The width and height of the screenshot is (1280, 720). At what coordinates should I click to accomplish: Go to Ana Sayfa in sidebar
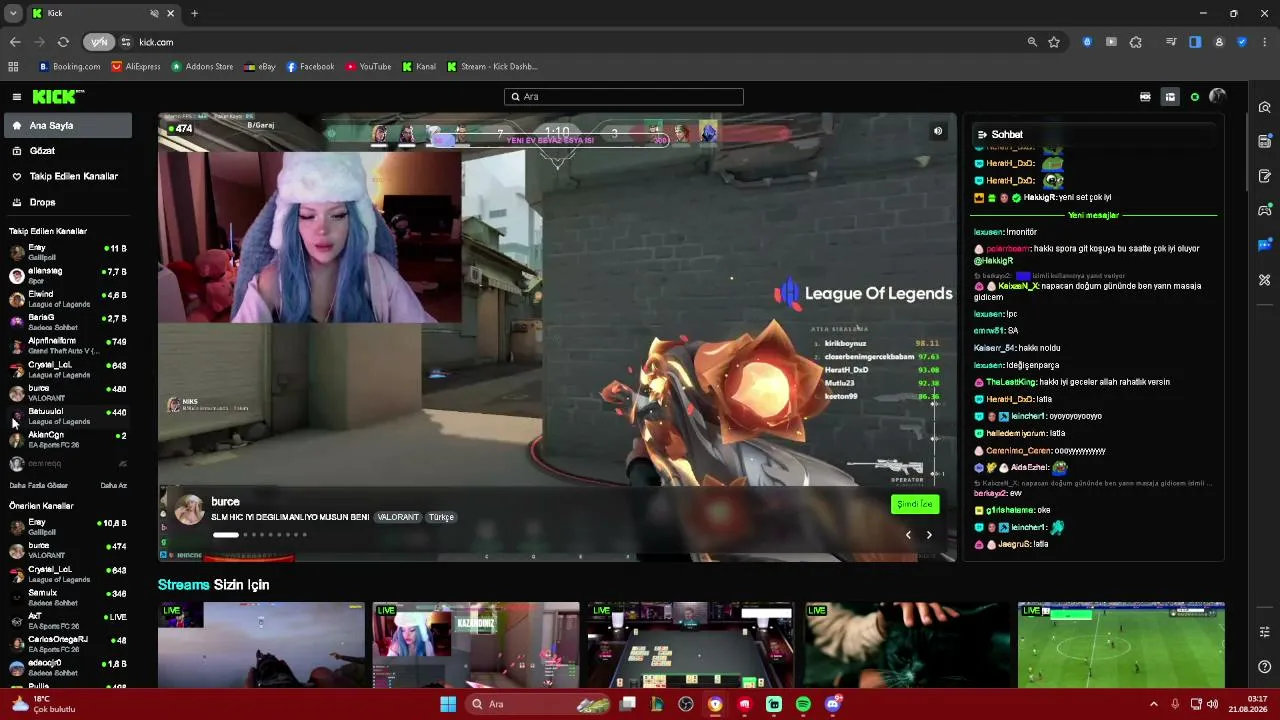click(67, 126)
